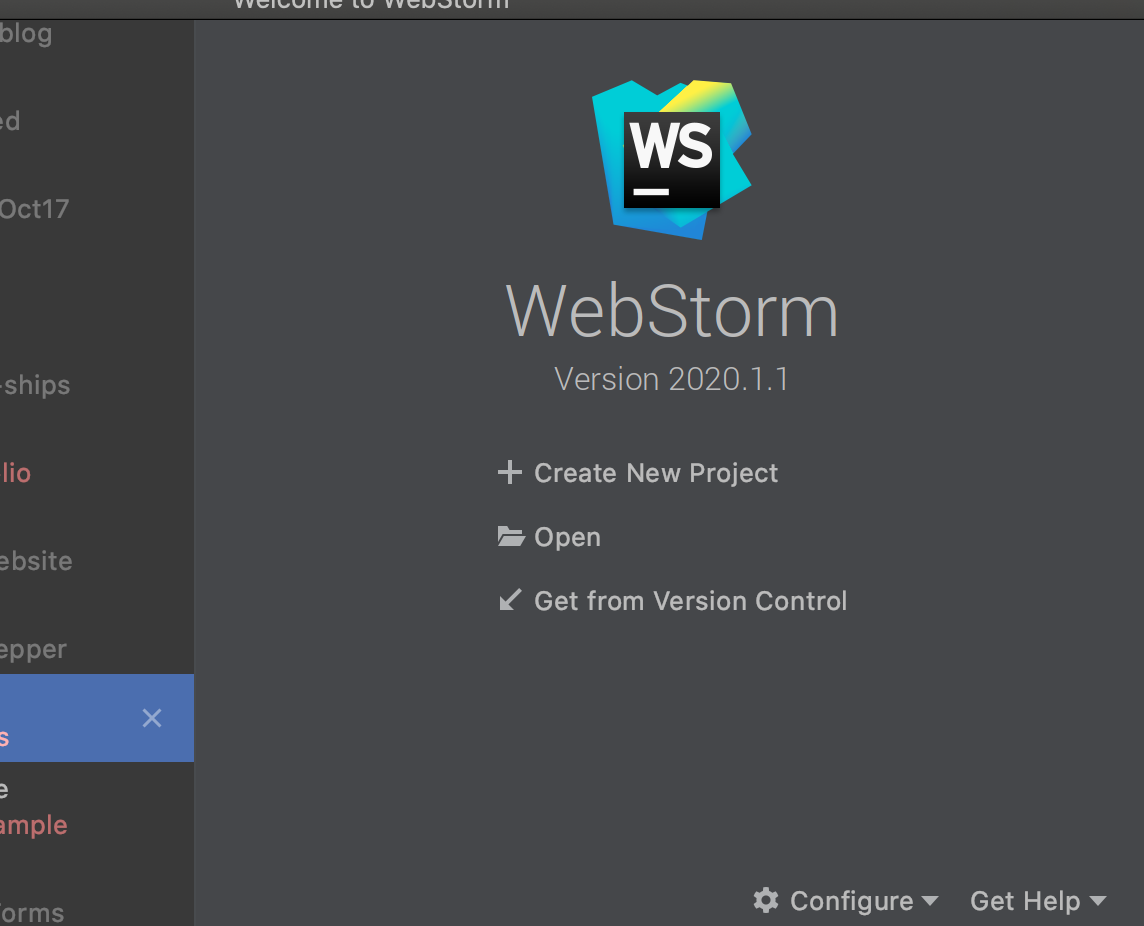Open an existing project via Open

[567, 537]
